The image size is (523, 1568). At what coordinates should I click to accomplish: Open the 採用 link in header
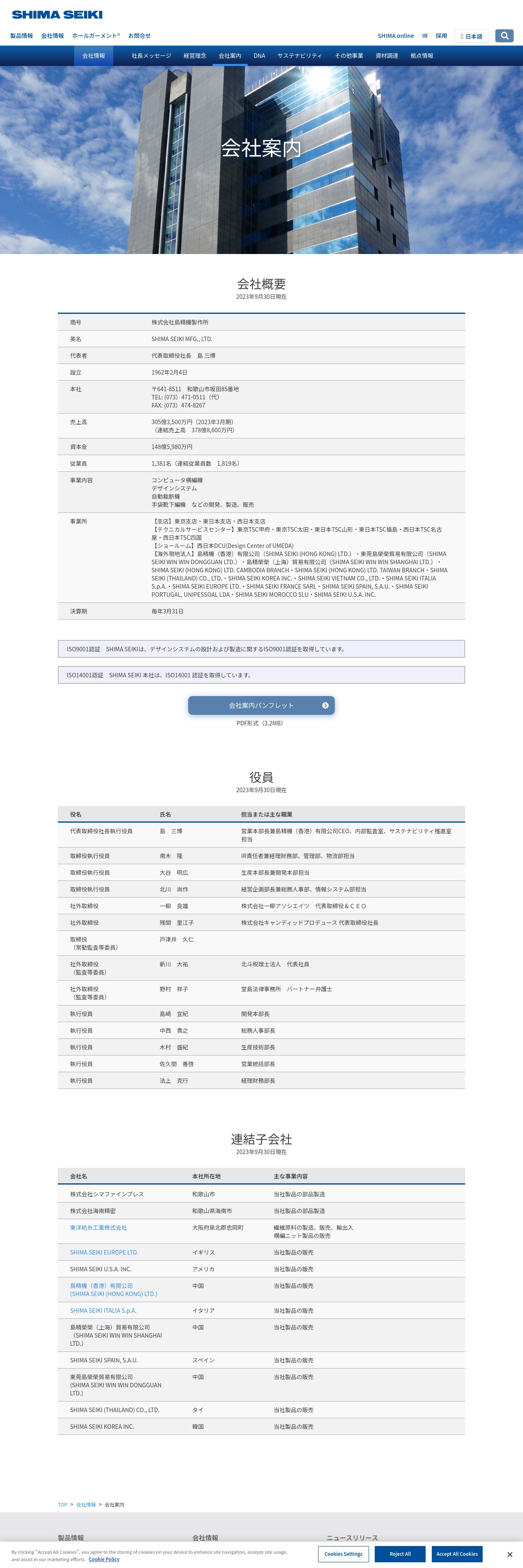(x=442, y=36)
